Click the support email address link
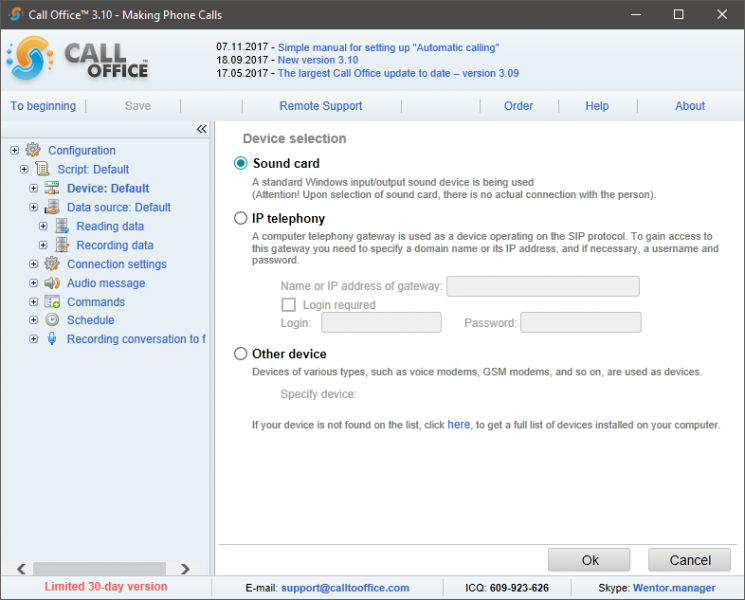Viewport: 745px width, 600px height. coord(345,588)
